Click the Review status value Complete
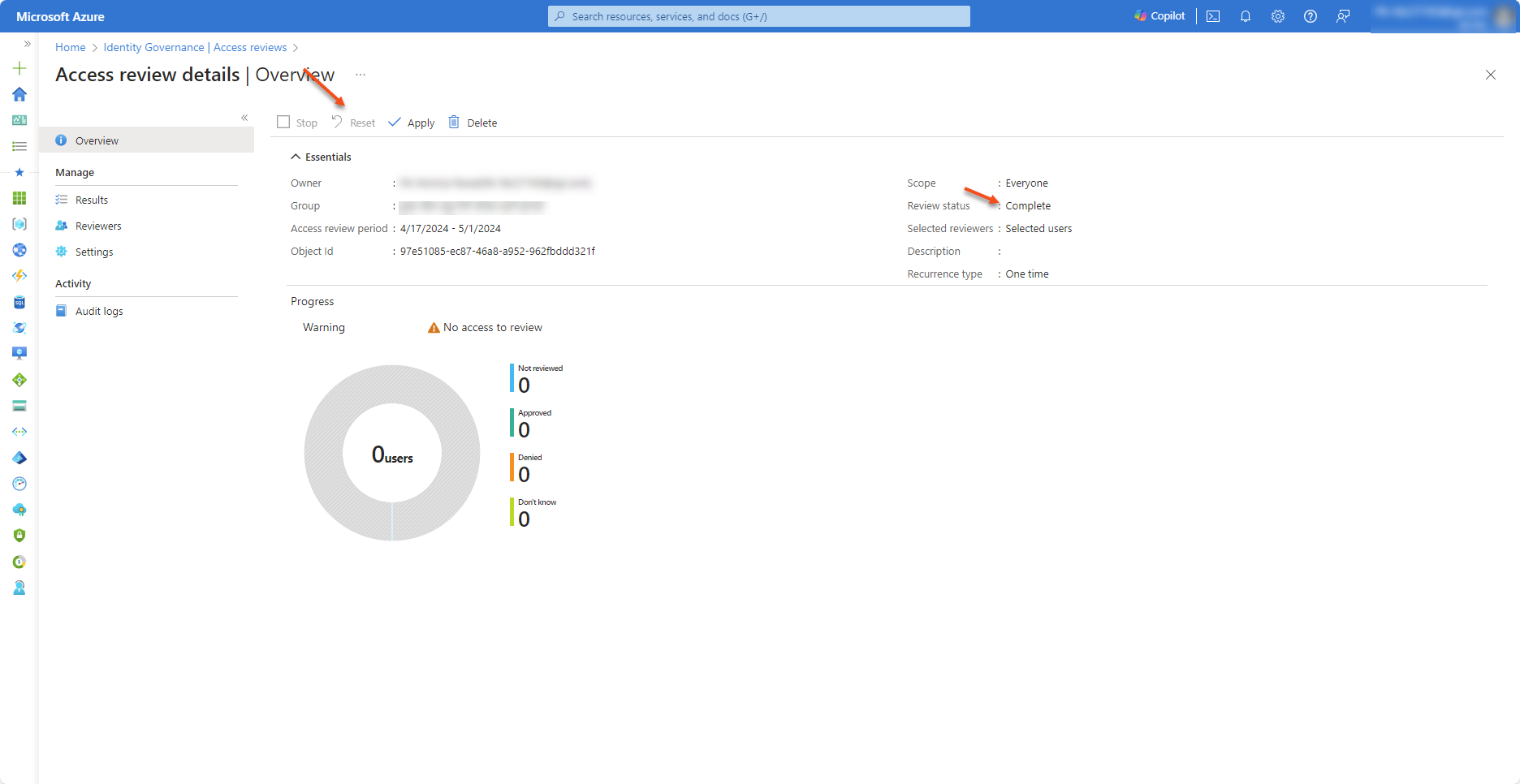This screenshot has height=784, width=1520. point(1028,206)
